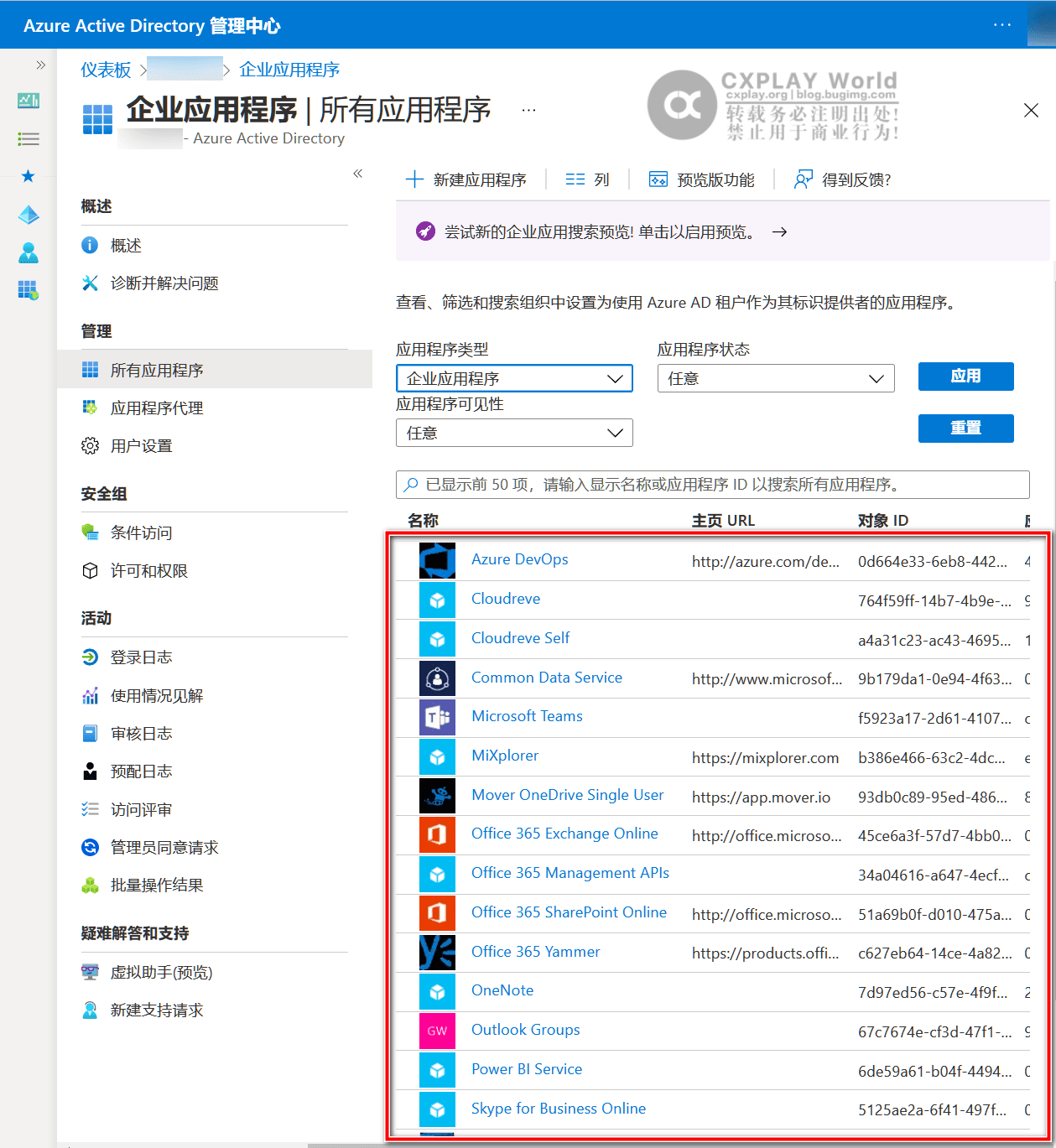Click the 重置 reset button

coord(965,429)
